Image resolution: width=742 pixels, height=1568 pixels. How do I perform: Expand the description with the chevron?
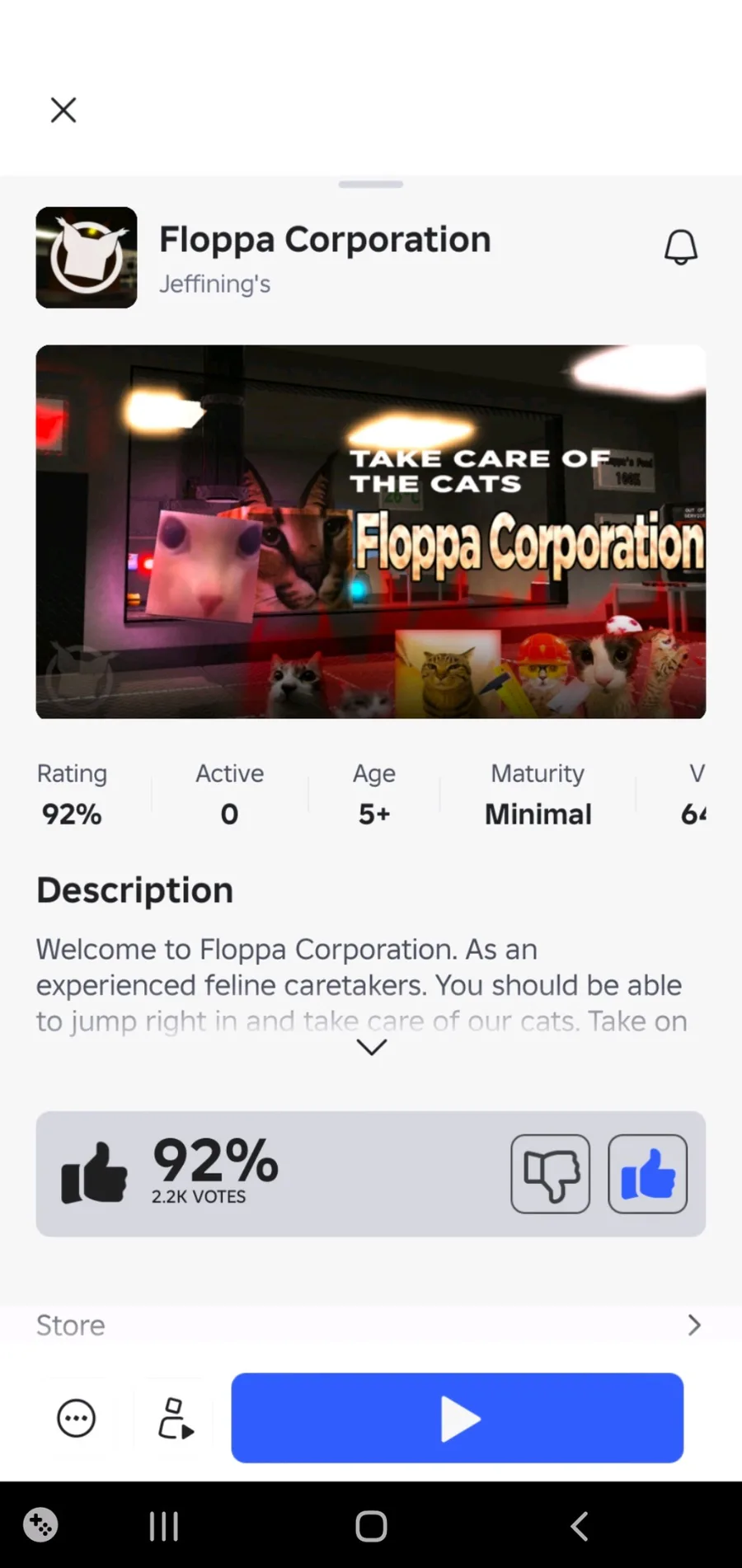tap(371, 1047)
